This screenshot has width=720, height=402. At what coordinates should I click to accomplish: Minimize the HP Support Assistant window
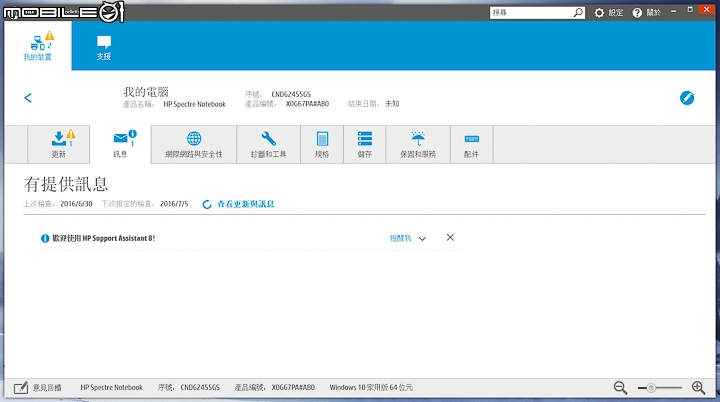coord(673,11)
